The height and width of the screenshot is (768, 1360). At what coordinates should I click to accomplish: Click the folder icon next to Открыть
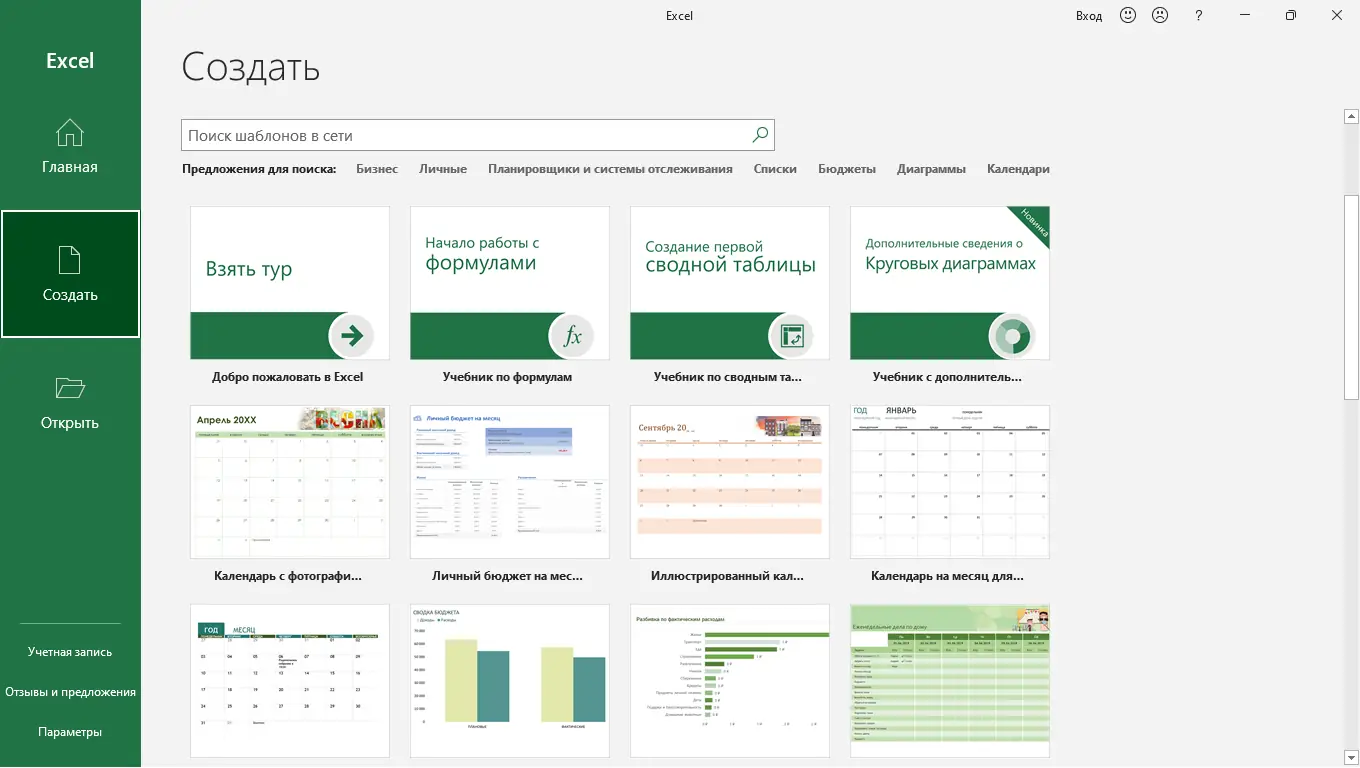coord(70,388)
